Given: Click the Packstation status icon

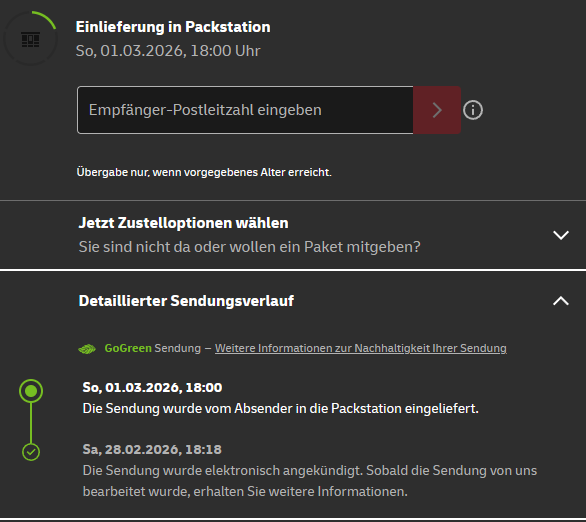Looking at the screenshot, I should coord(30,39).
